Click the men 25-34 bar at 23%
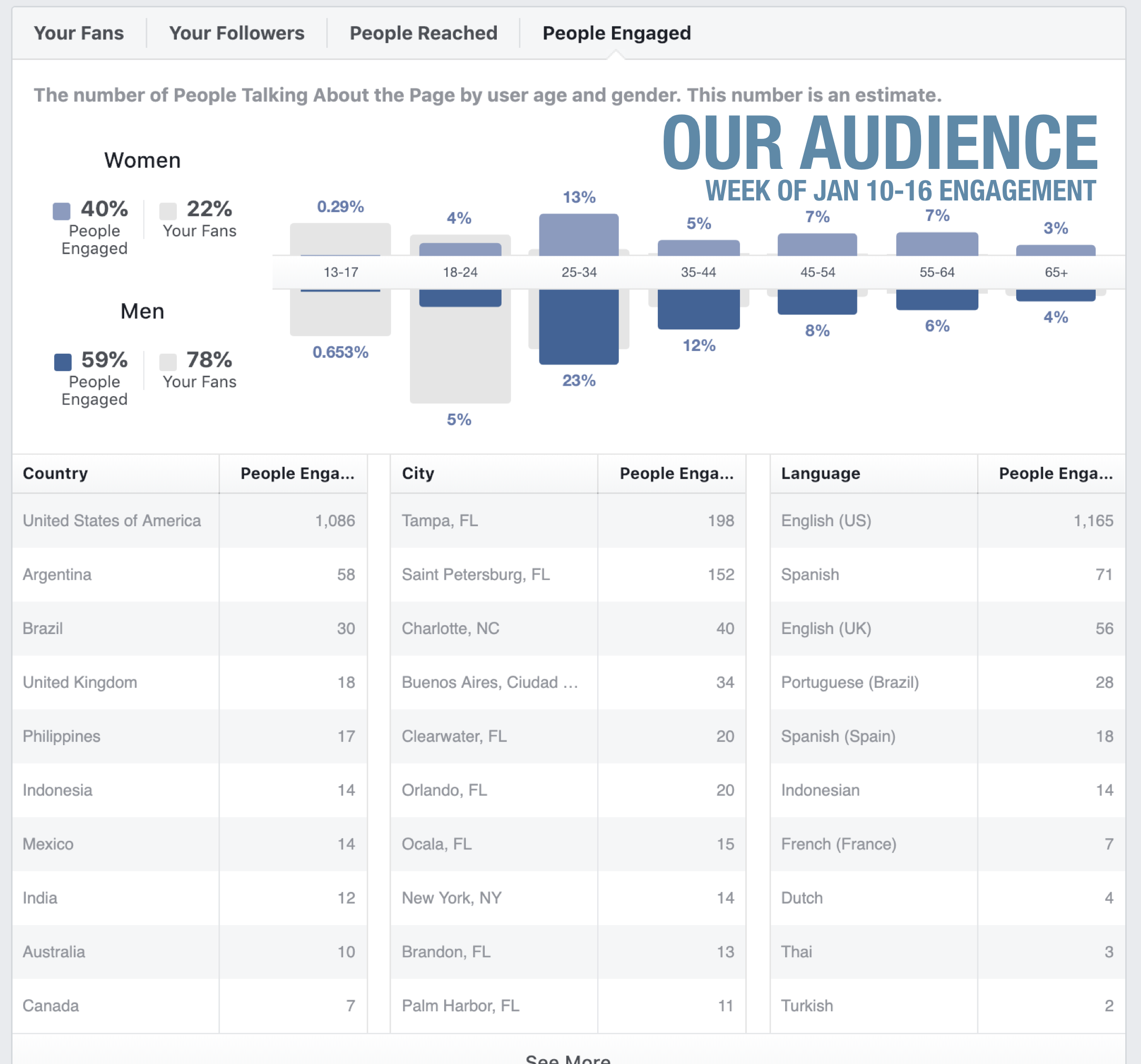This screenshot has height=1064, width=1141. (579, 327)
